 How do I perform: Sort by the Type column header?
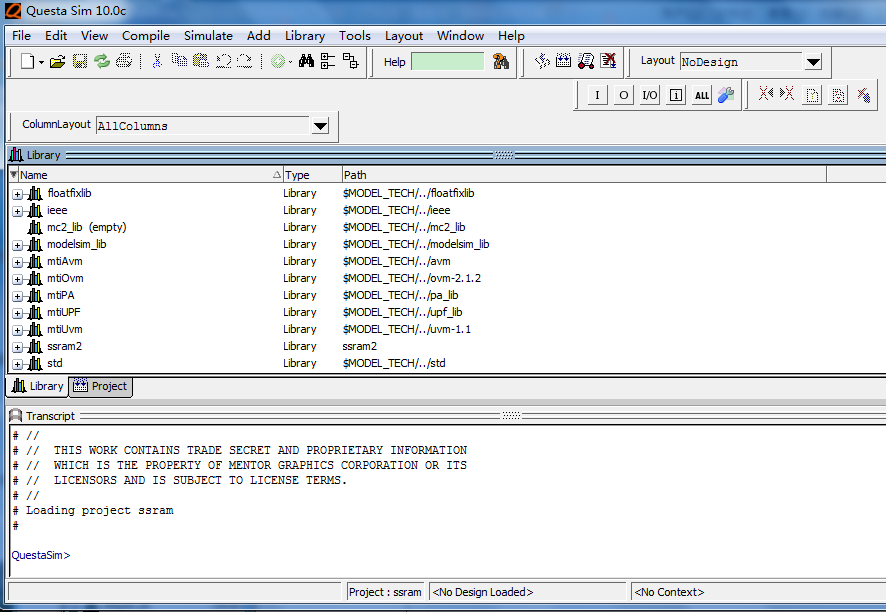point(312,175)
